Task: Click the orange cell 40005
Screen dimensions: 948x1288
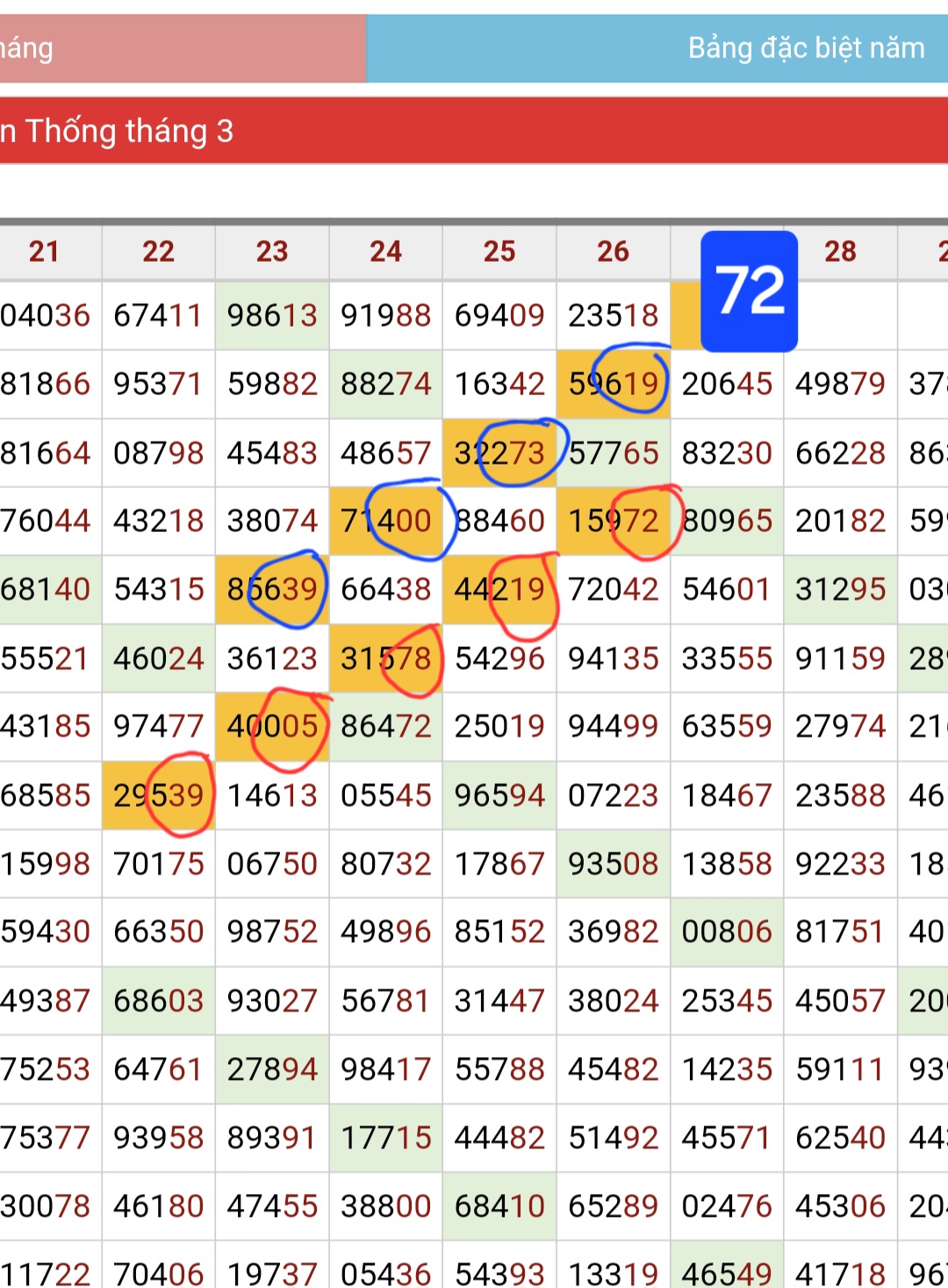Action: 272,726
